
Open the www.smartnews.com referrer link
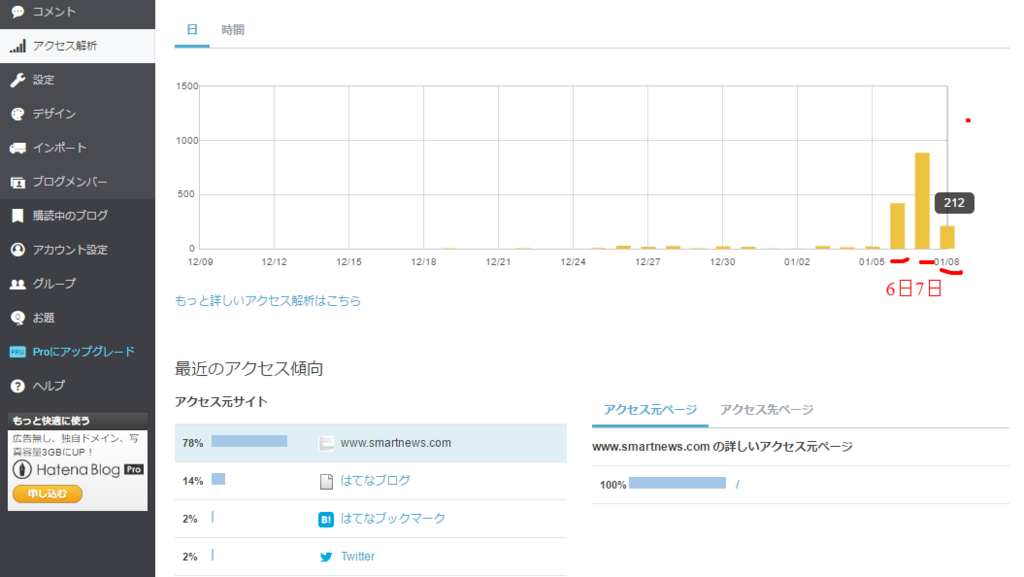[396, 443]
